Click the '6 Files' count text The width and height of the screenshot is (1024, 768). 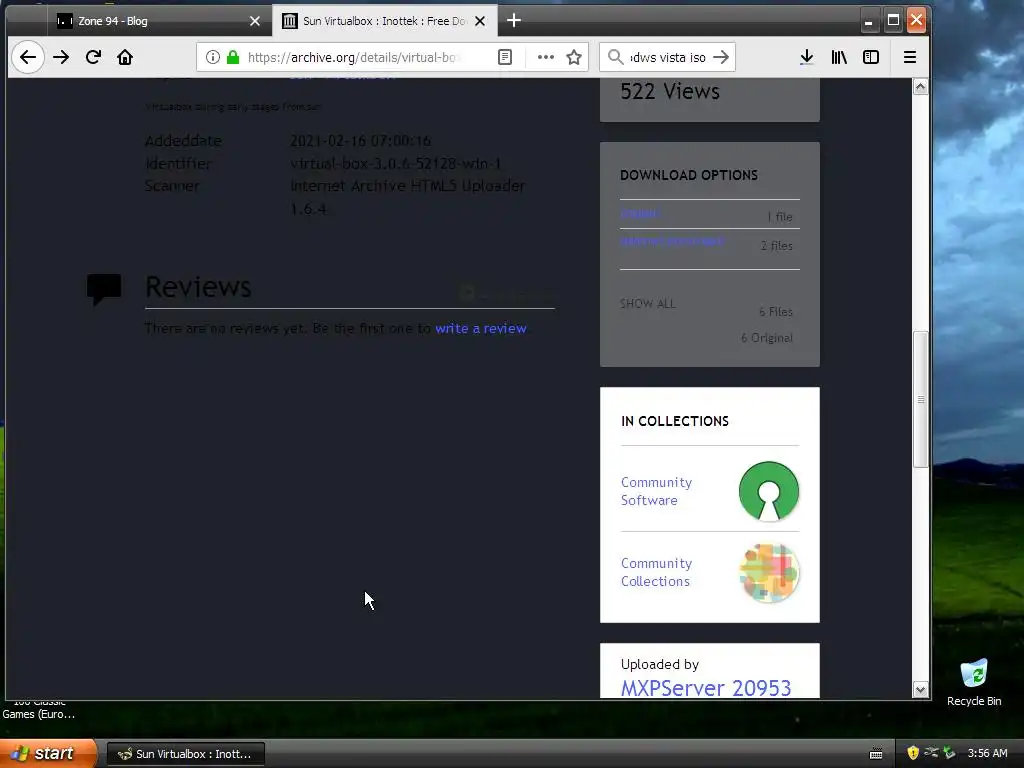pos(776,312)
